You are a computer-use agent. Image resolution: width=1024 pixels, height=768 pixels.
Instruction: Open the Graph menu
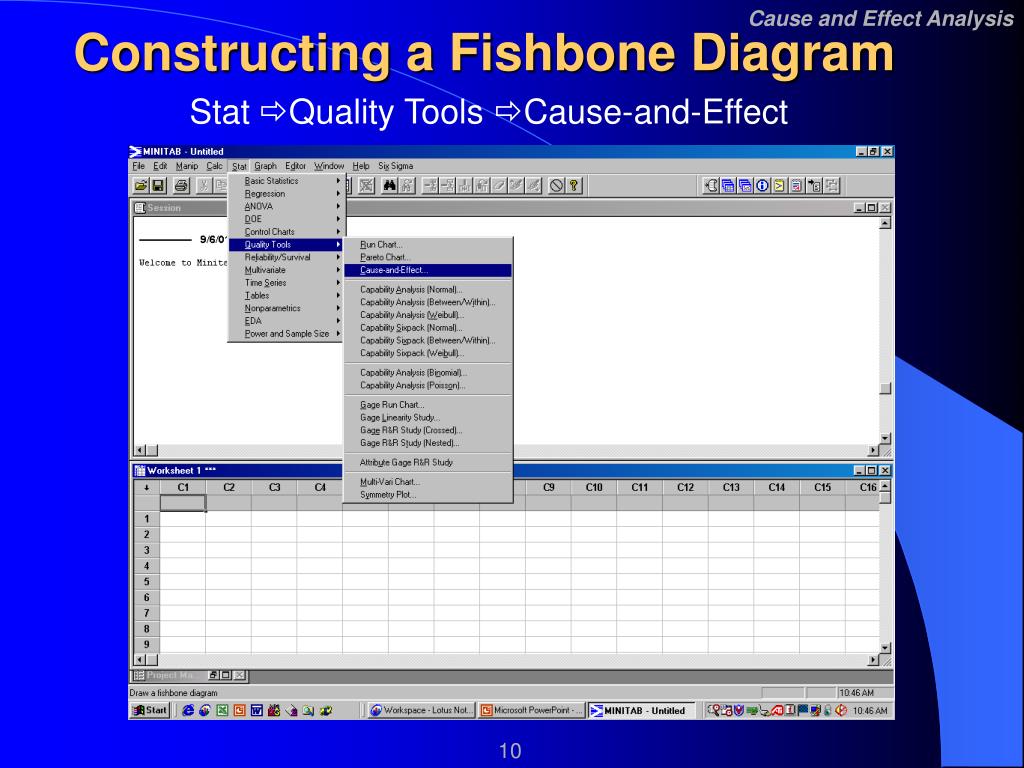tap(266, 166)
